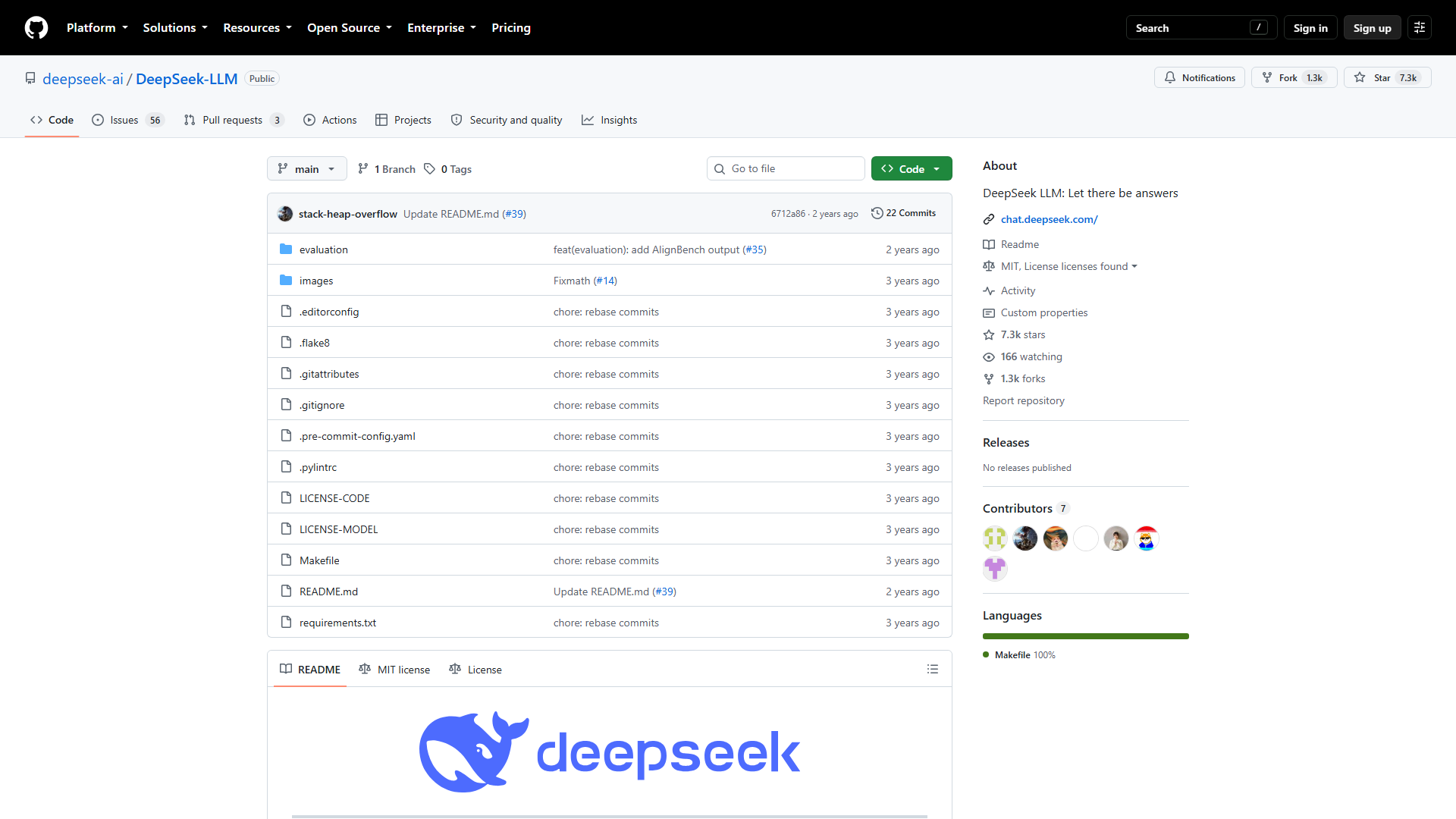Click the top Search box

[1201, 28]
